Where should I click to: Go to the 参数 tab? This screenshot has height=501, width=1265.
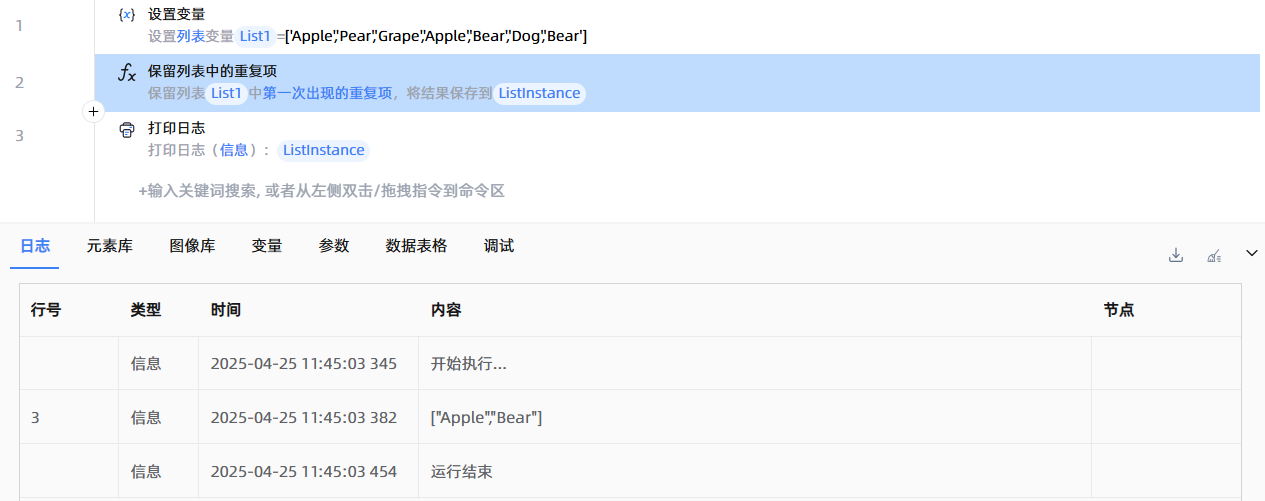334,246
